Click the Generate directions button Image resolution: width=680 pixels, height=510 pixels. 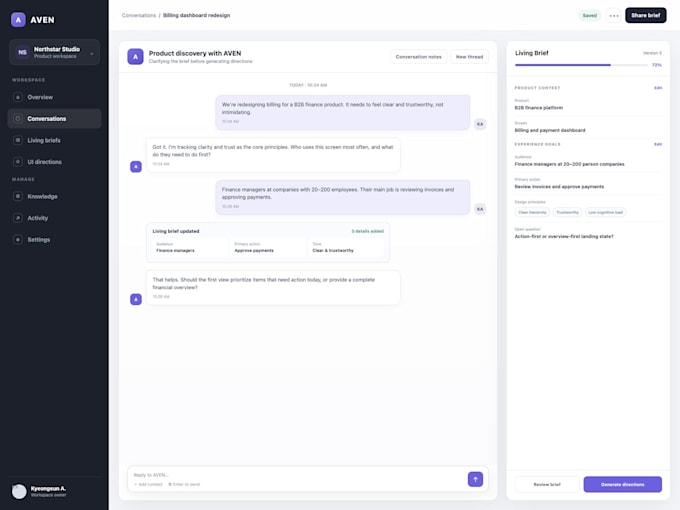coord(622,484)
